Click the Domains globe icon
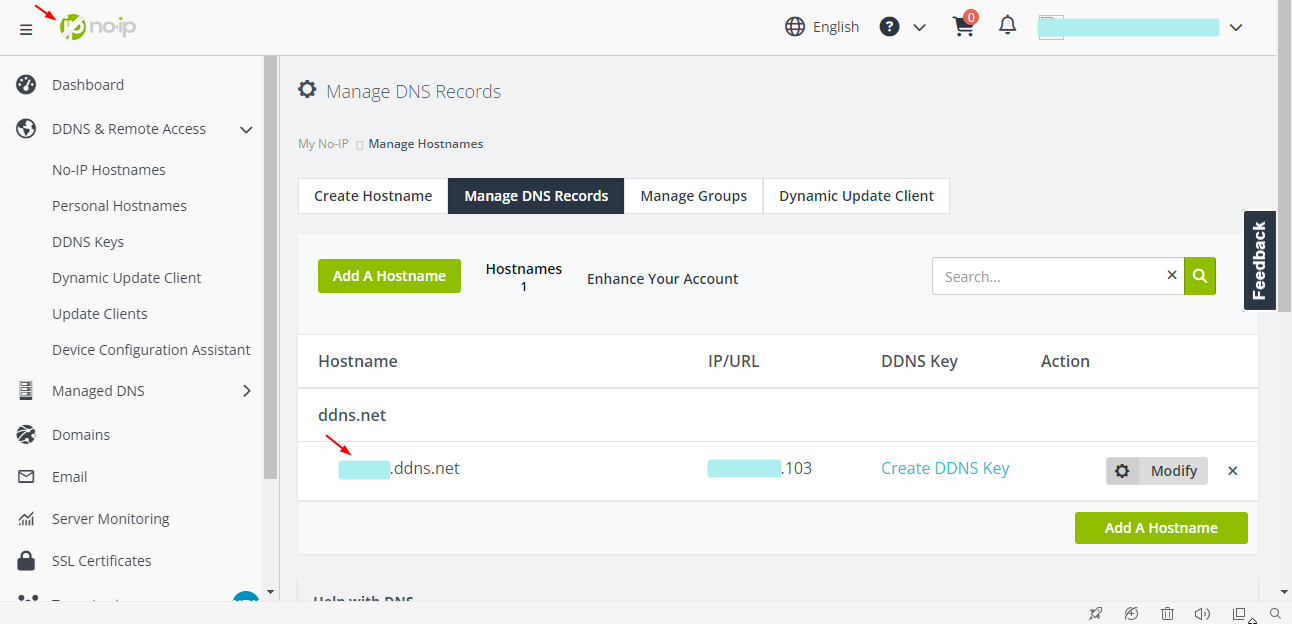Screen dimensions: 1292x624 (x=26, y=435)
